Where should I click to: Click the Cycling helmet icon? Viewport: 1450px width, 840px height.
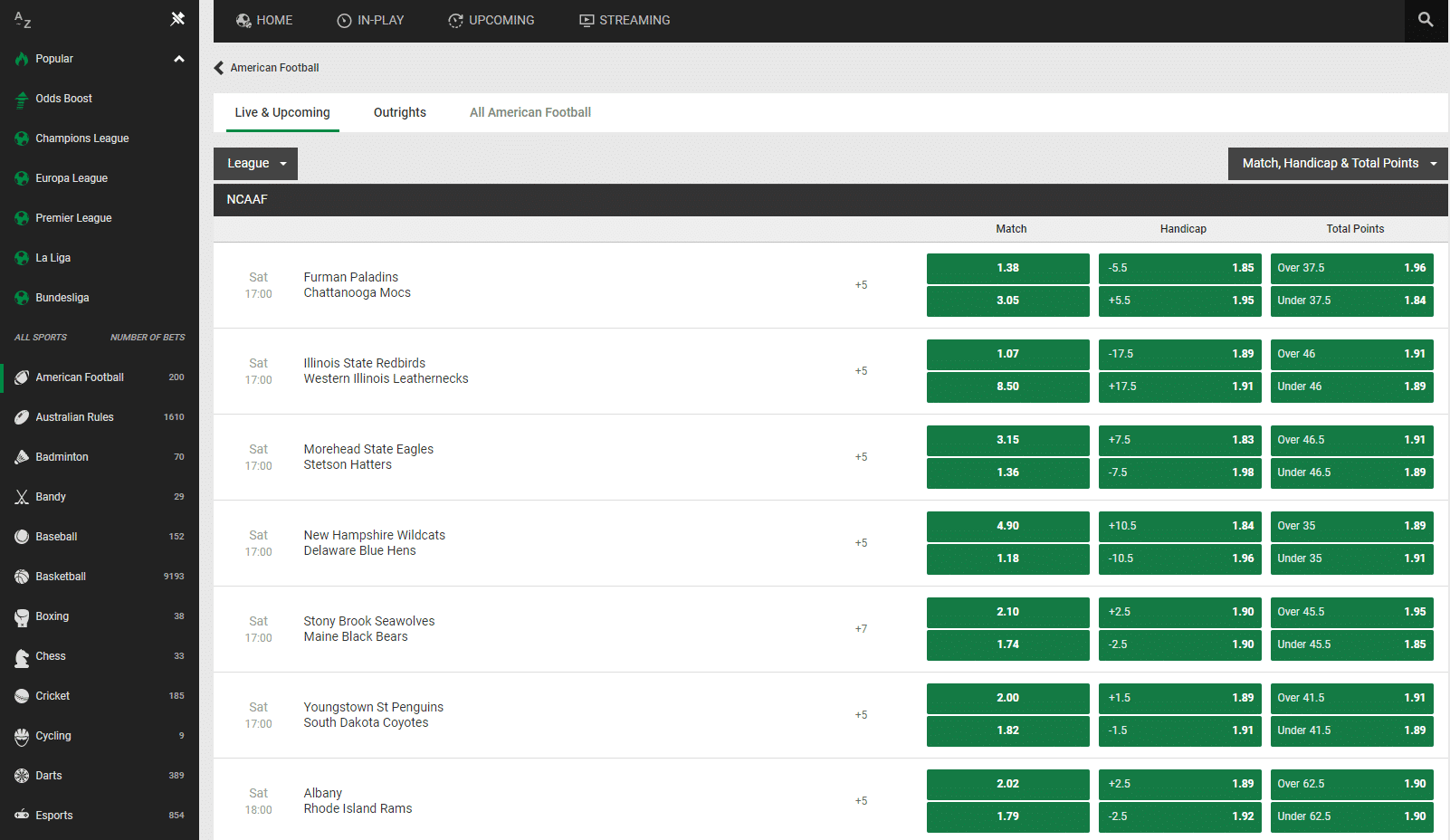point(22,737)
